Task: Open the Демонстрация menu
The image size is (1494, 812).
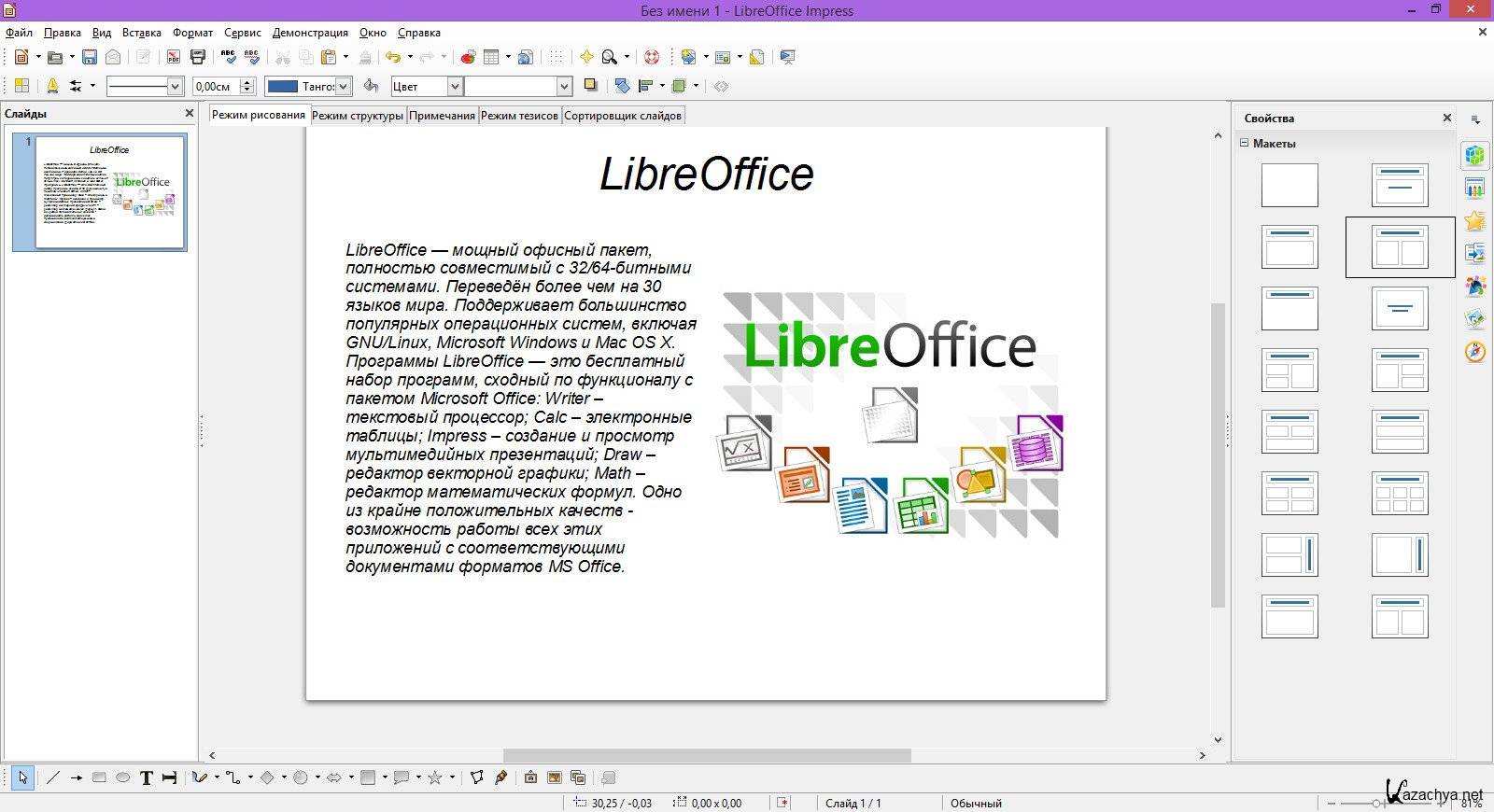Action: (310, 32)
